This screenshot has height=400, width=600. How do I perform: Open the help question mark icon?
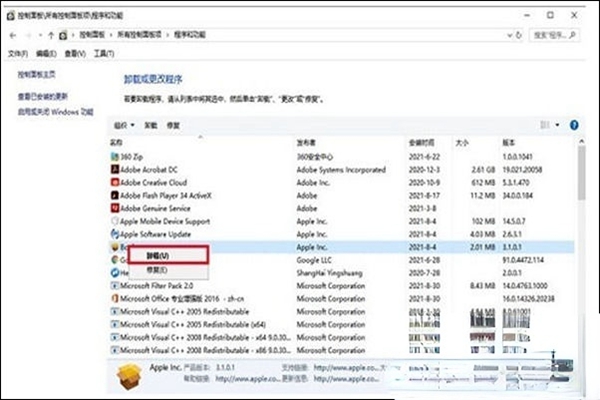click(x=574, y=125)
